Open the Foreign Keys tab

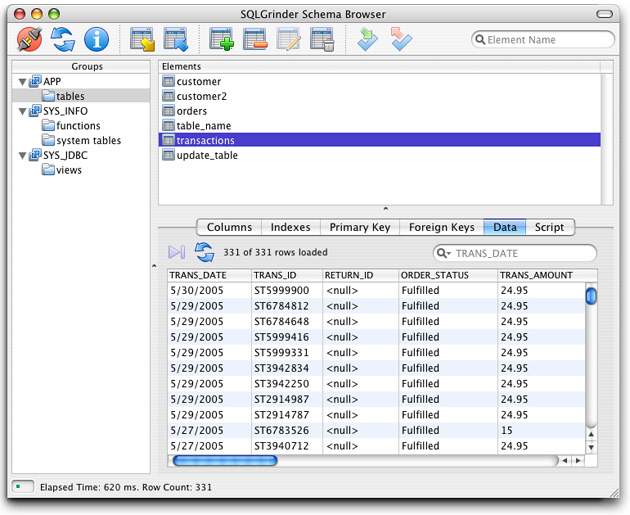(x=442, y=227)
